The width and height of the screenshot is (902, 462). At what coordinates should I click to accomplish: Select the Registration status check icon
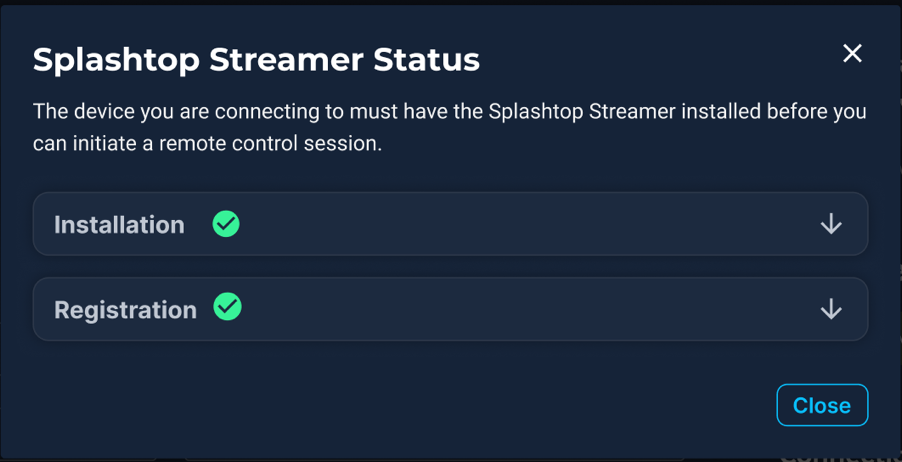228,307
